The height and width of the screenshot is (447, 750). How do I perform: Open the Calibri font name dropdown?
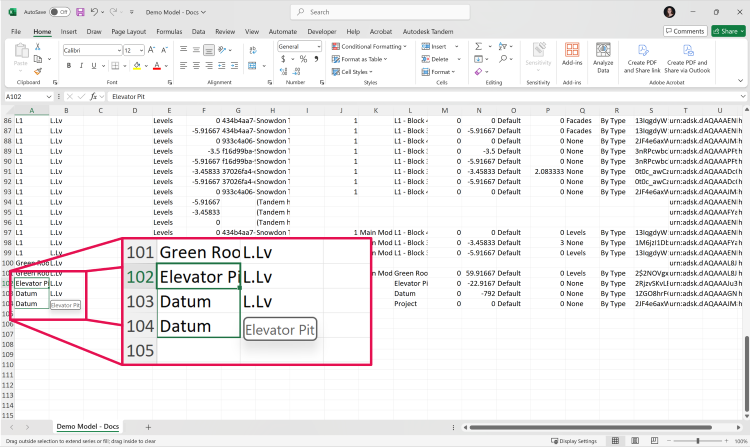tap(119, 50)
